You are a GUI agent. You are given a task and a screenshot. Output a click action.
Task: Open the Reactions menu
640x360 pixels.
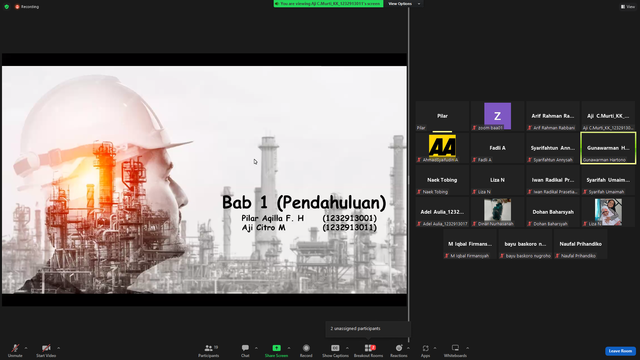point(398,350)
